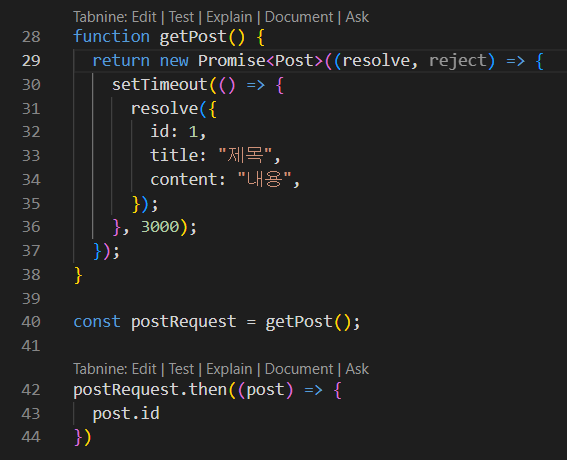Click the getPost name in function declaration
This screenshot has height=460, width=567.
pyautogui.click(x=193, y=37)
